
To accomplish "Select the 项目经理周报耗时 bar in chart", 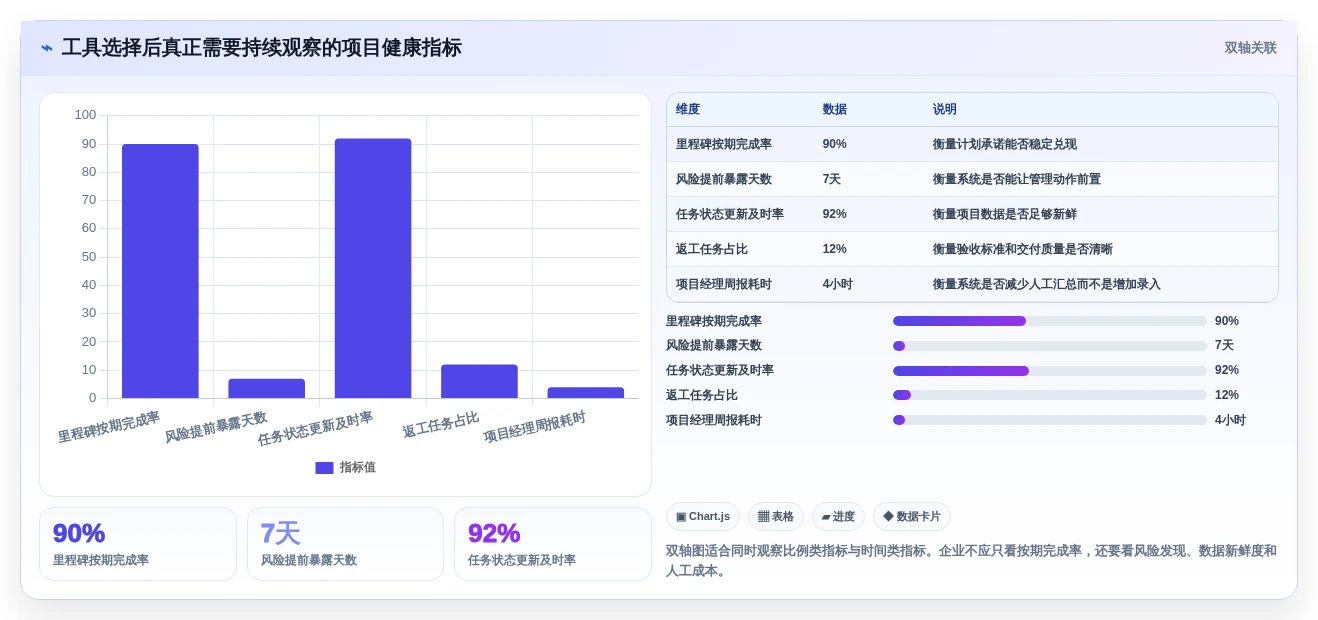I will (585, 393).
